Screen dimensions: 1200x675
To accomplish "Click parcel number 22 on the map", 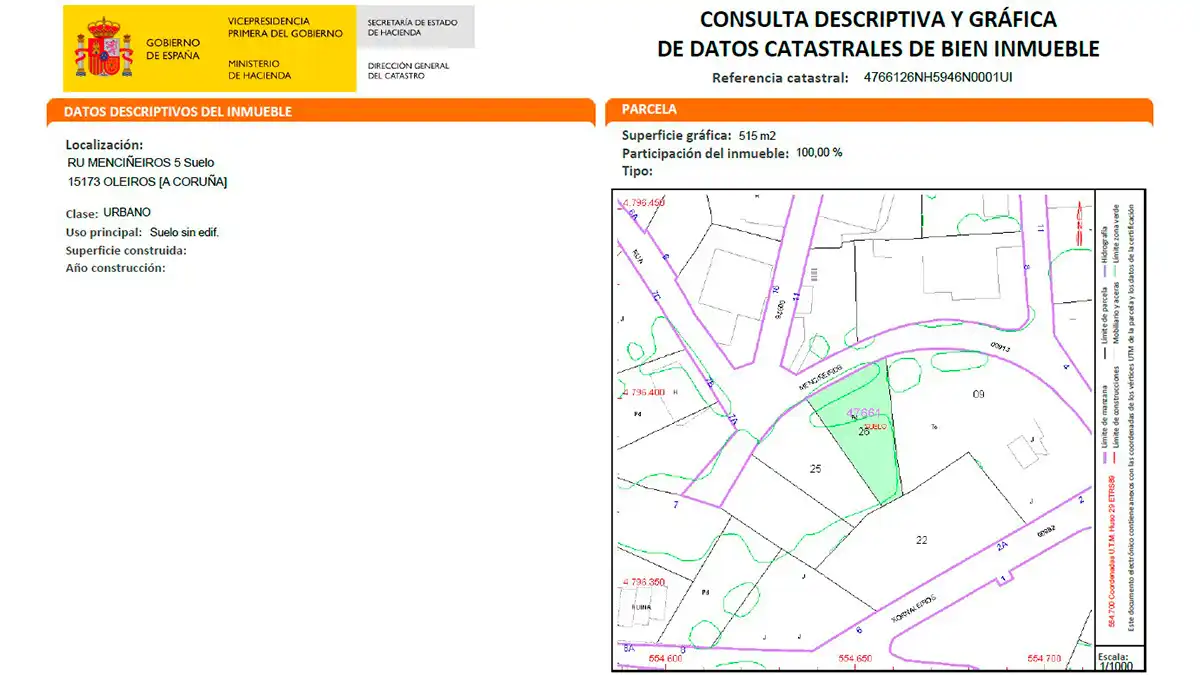I will click(921, 540).
